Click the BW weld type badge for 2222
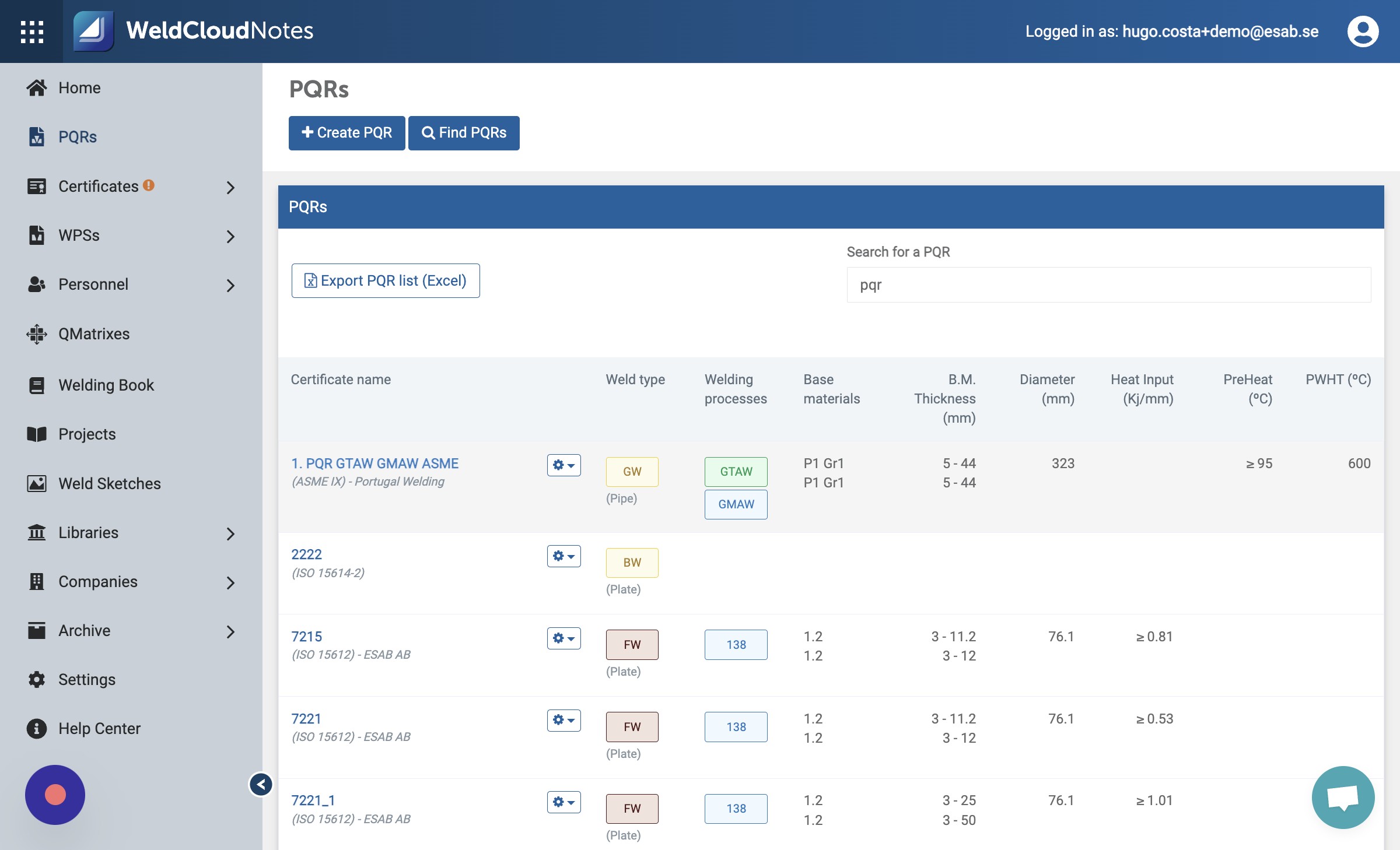This screenshot has width=1400, height=850. click(632, 563)
